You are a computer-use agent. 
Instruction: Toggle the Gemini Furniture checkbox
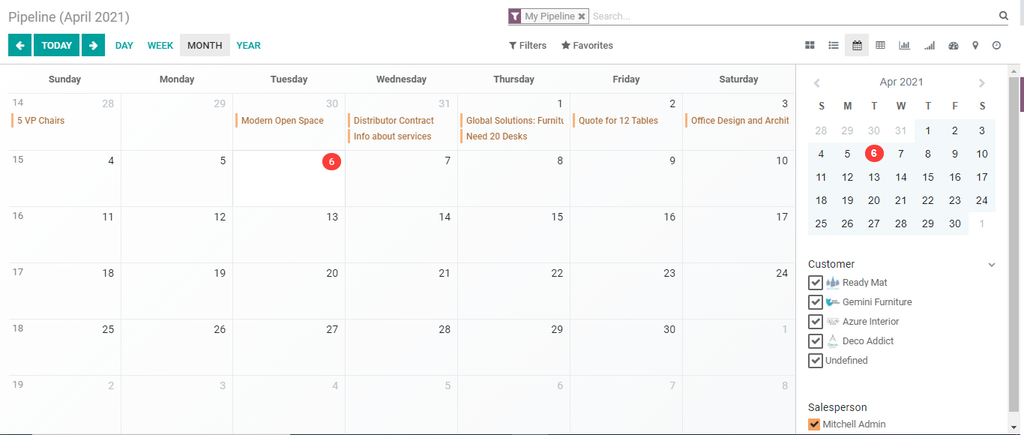[x=815, y=302]
